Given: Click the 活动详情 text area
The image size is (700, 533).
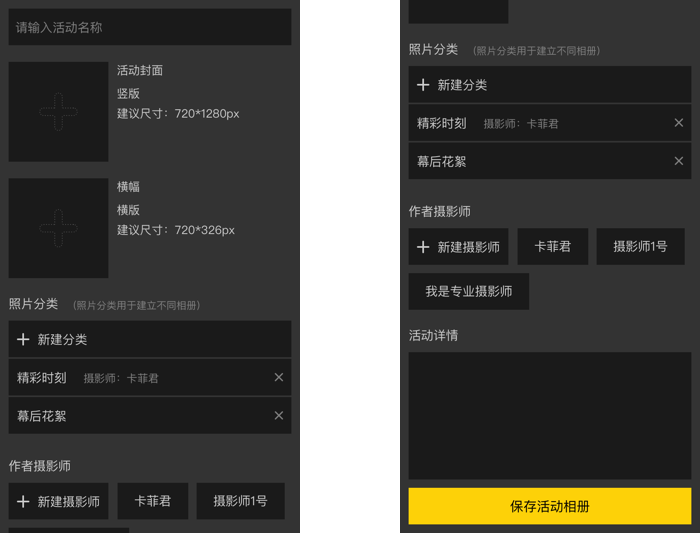Looking at the screenshot, I should (x=550, y=416).
